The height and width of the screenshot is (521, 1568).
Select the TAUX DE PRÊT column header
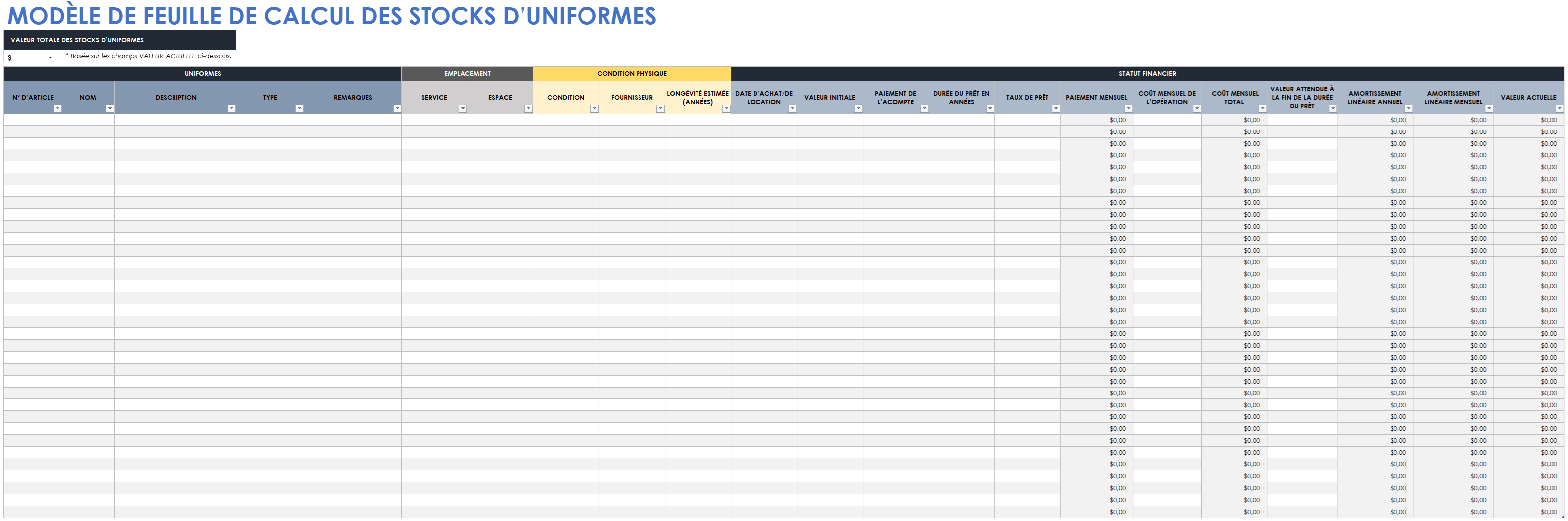point(1028,97)
